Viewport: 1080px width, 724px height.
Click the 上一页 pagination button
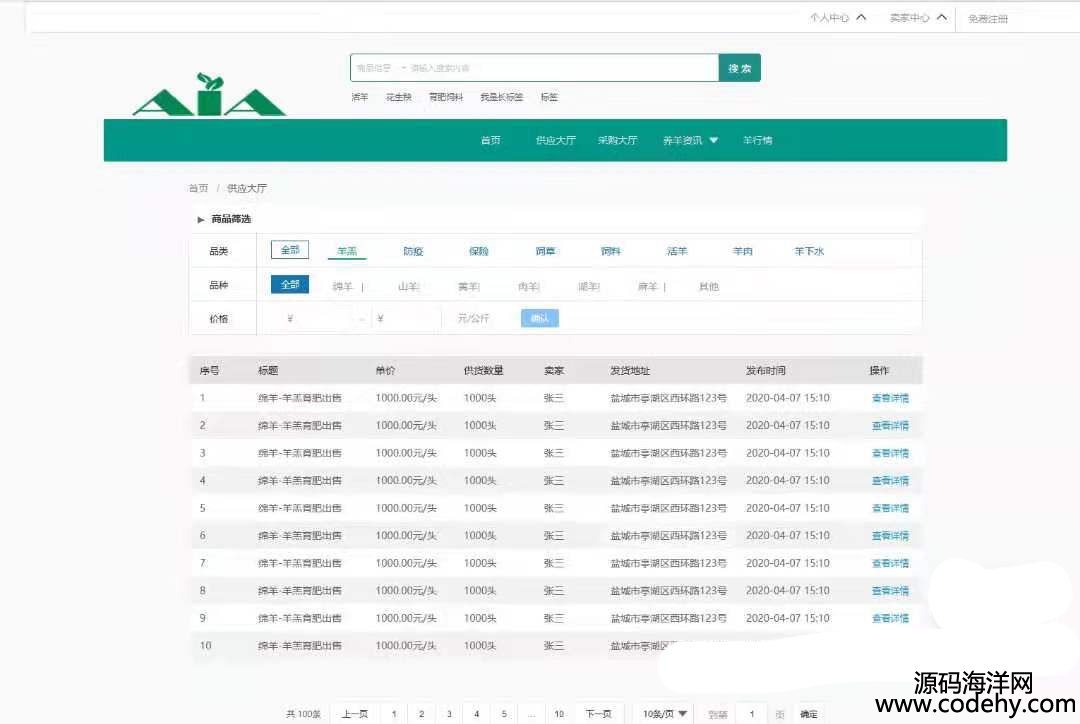[355, 714]
